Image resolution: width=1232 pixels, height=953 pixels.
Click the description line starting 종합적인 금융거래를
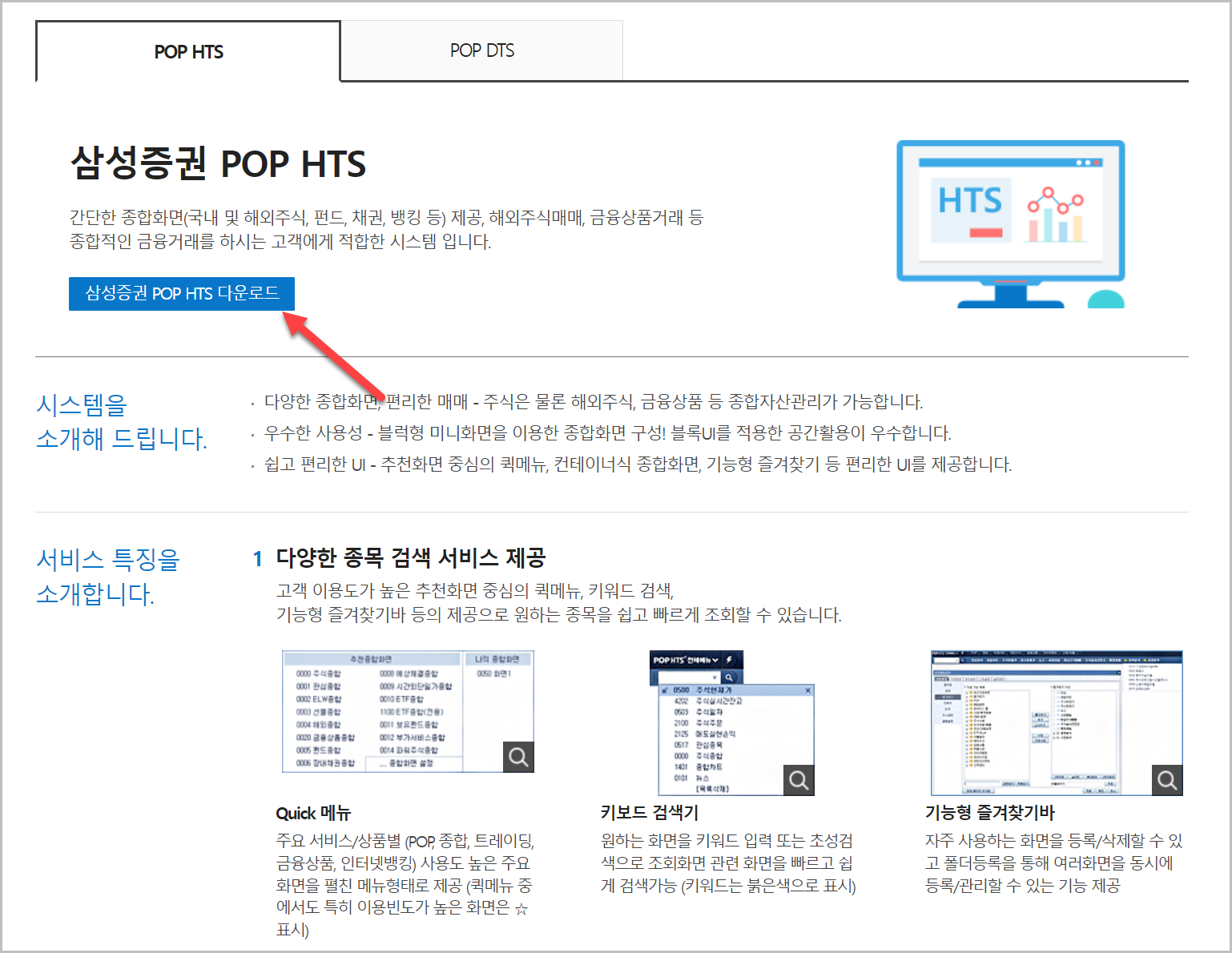[280, 241]
